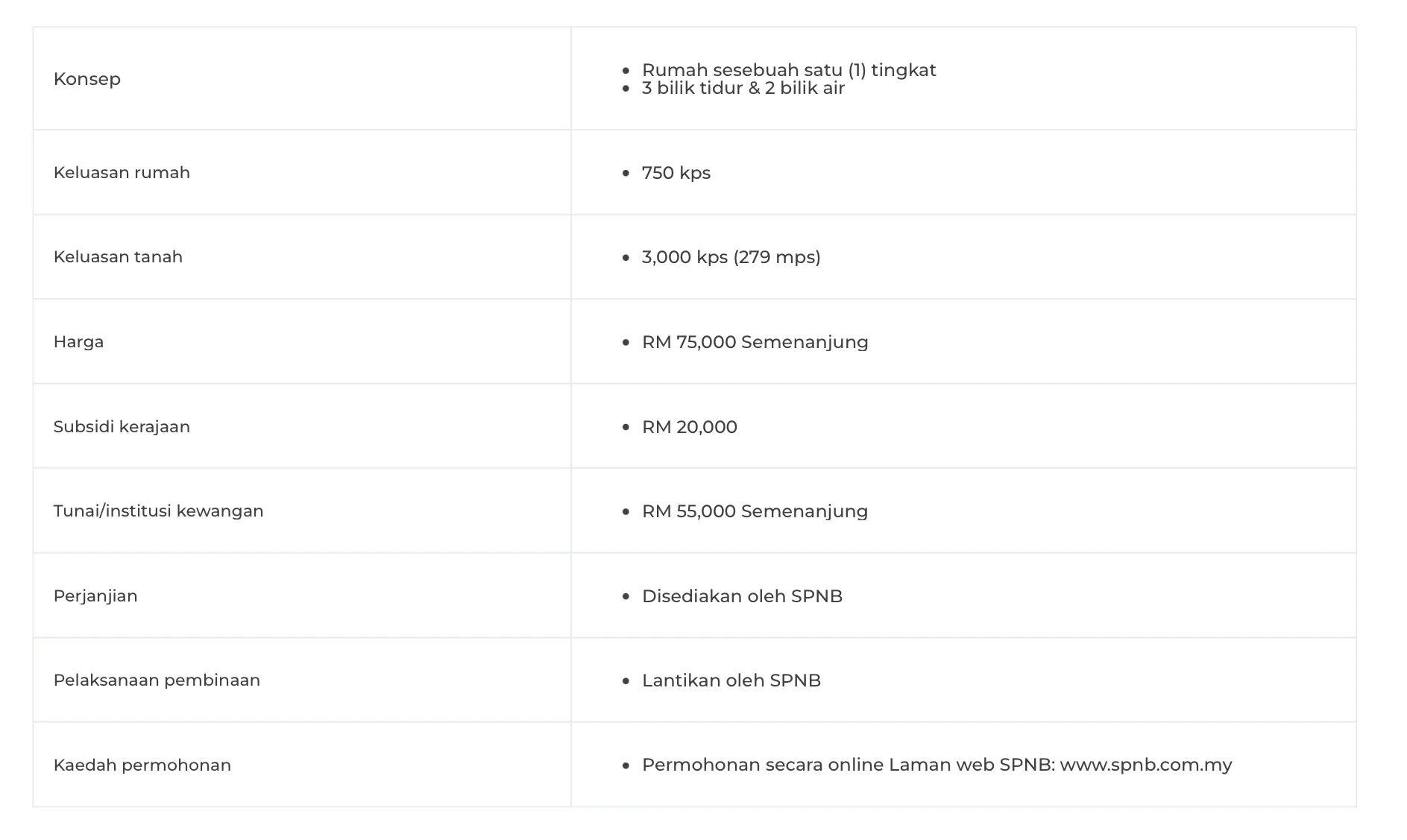Viewport: 1407px width, 840px height.
Task: Click the Permohonan secara online text
Action: (x=762, y=765)
